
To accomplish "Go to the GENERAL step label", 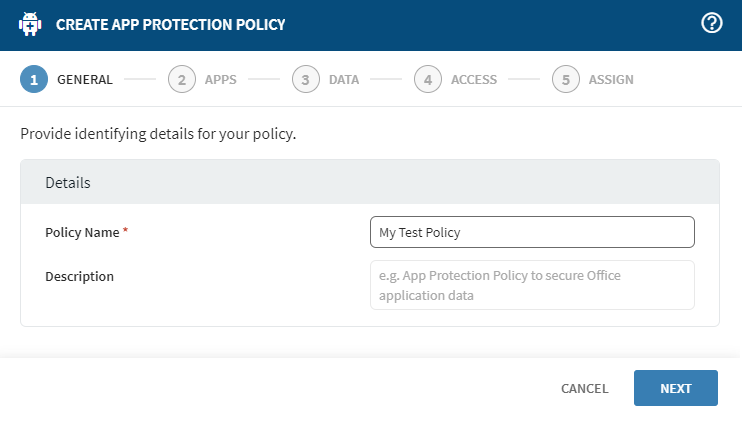I will pyautogui.click(x=85, y=80).
